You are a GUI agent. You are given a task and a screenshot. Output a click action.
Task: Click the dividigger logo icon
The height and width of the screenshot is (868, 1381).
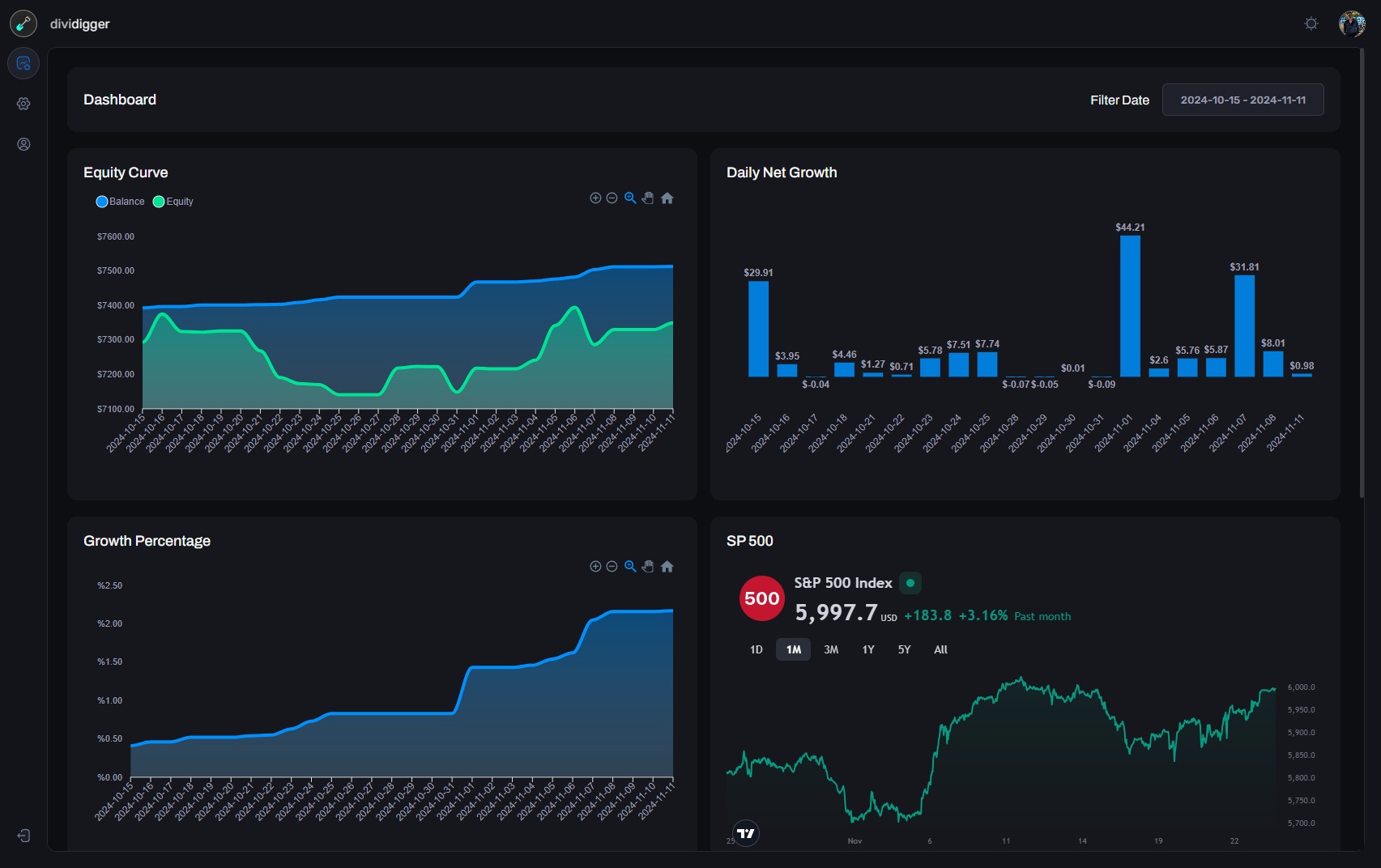[x=23, y=23]
